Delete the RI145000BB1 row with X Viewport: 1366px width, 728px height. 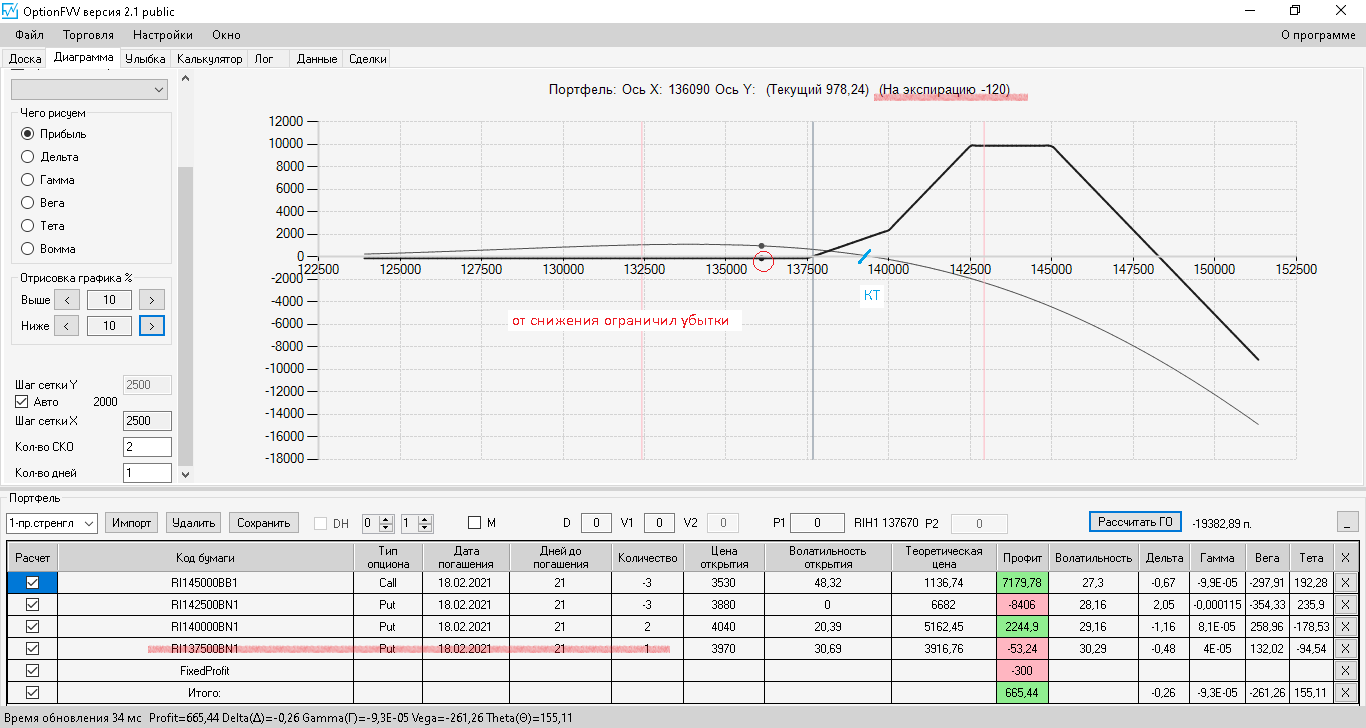coord(1345,582)
